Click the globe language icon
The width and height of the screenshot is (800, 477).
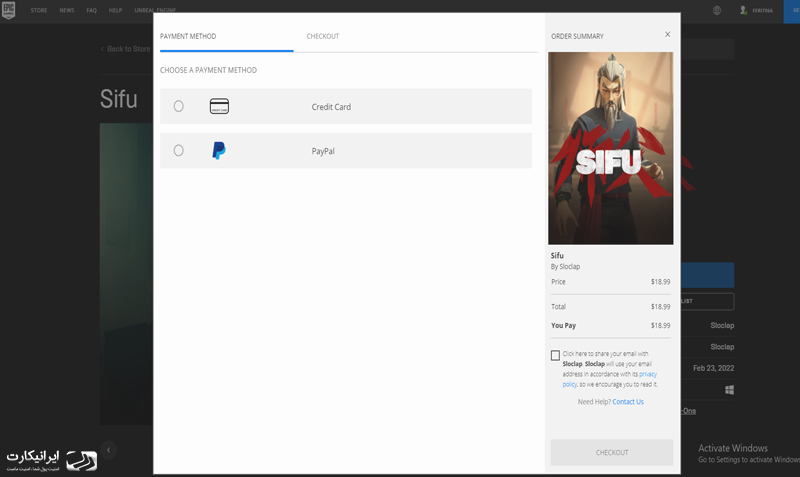717,10
